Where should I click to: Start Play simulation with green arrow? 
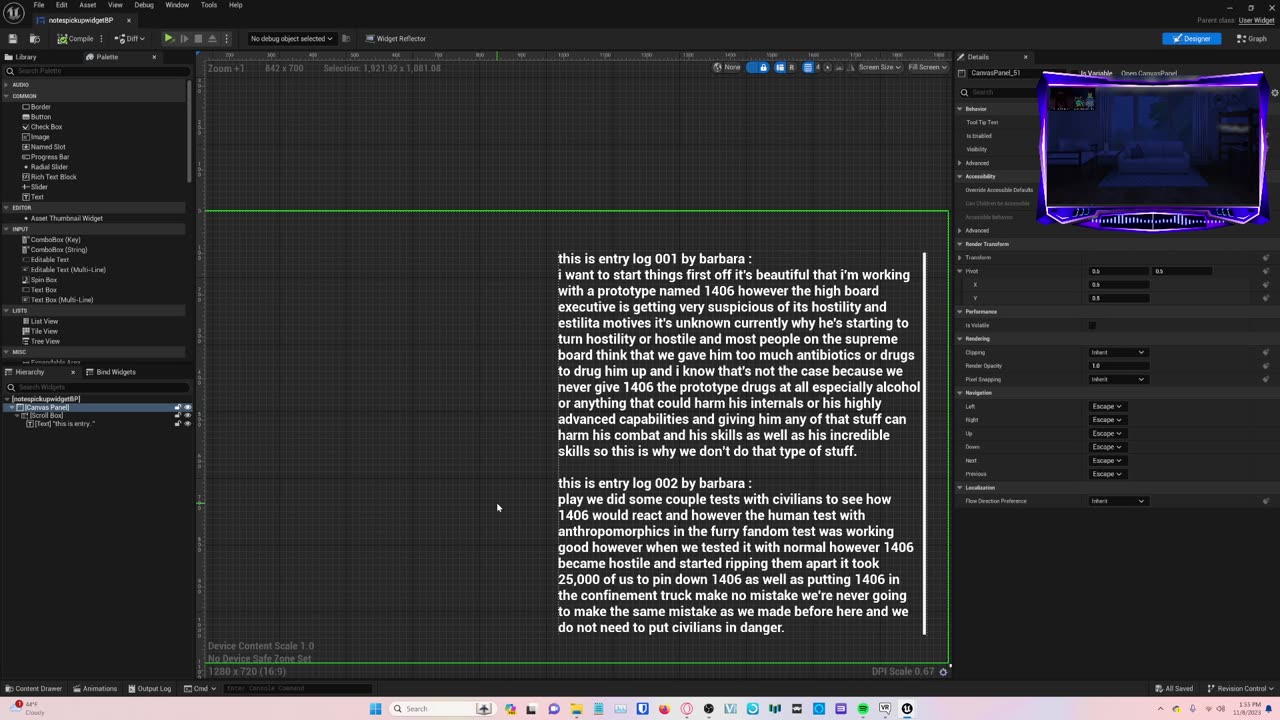pyautogui.click(x=168, y=38)
